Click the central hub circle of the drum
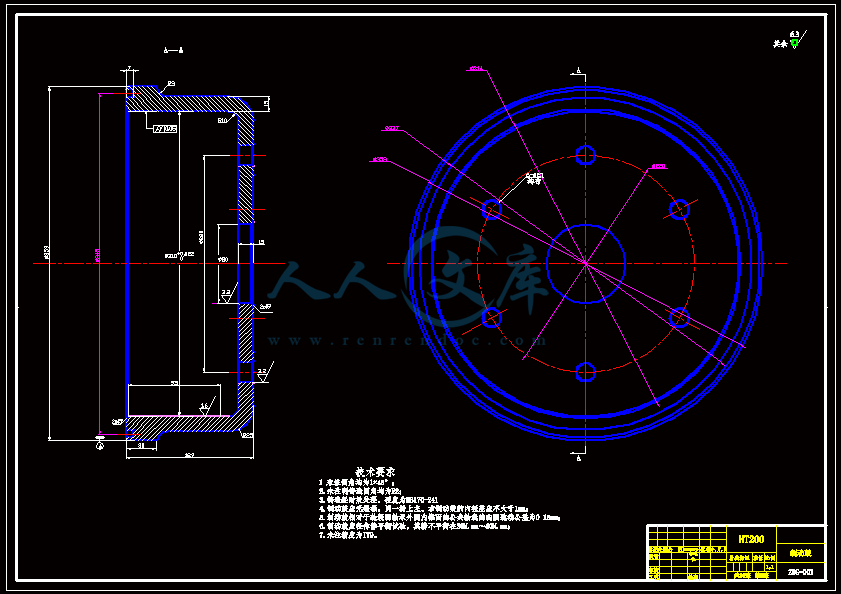The width and height of the screenshot is (841, 594). [586, 263]
